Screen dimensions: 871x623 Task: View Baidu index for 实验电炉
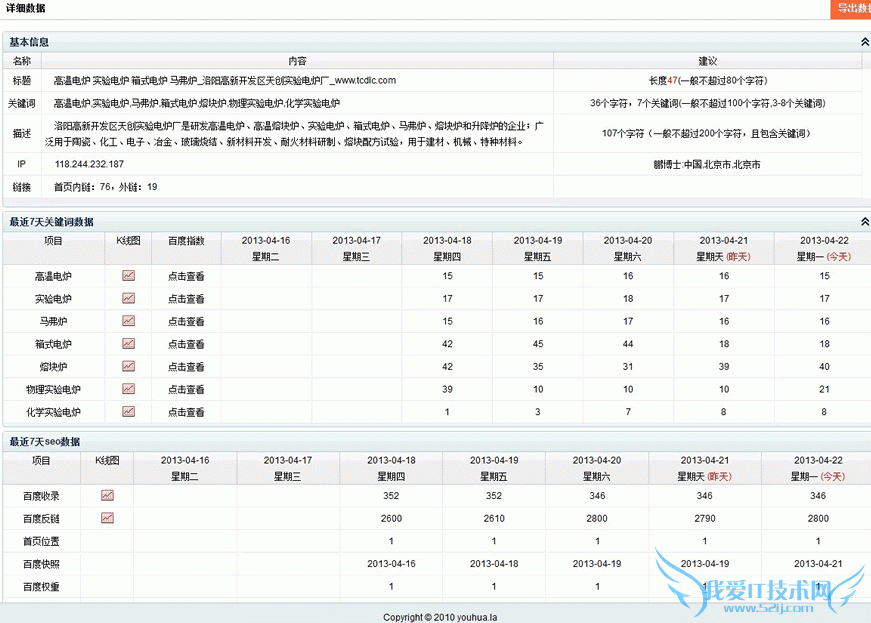click(x=186, y=299)
